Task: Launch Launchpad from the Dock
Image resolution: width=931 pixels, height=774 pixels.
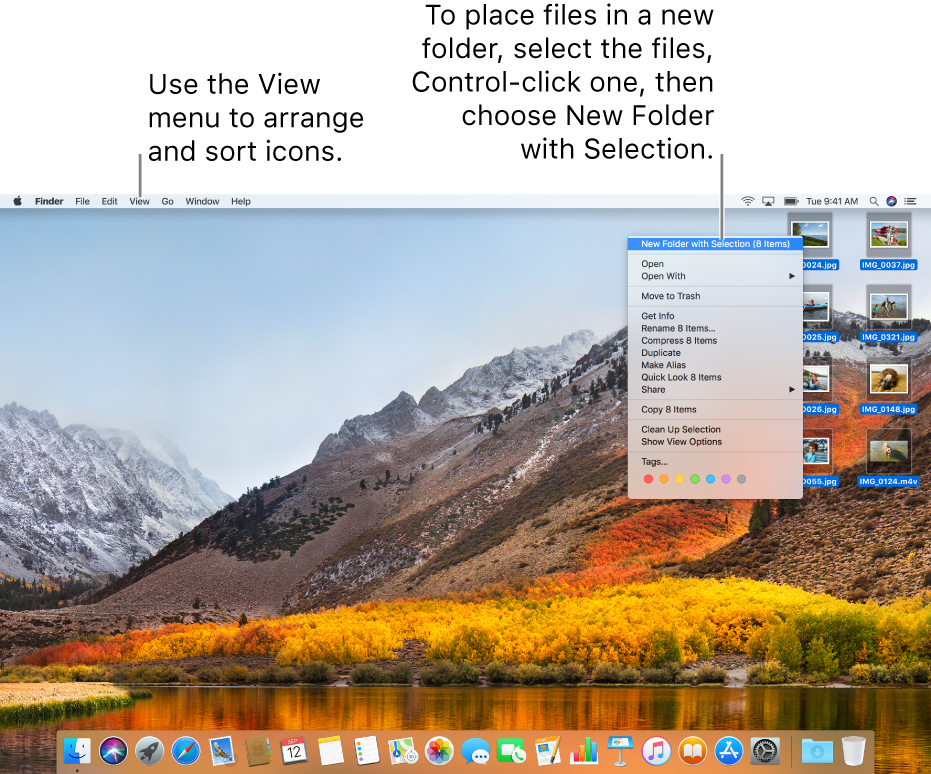Action: [x=149, y=751]
